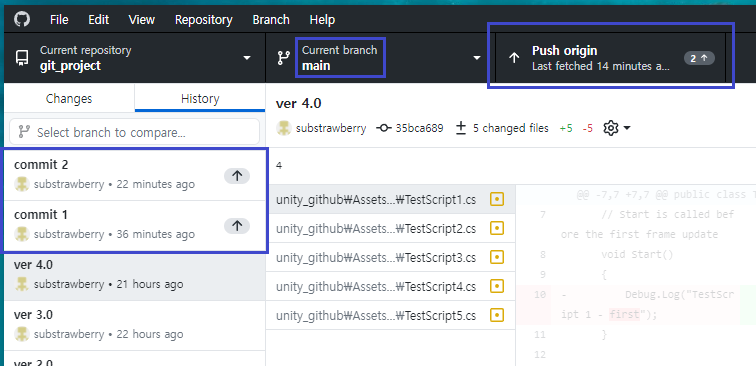The image size is (756, 366).
Task: Click the 5 changed files summary
Action: click(502, 128)
